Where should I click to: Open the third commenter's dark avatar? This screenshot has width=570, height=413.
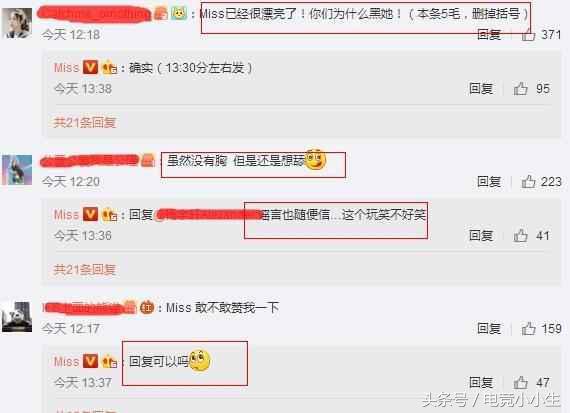coord(17,317)
